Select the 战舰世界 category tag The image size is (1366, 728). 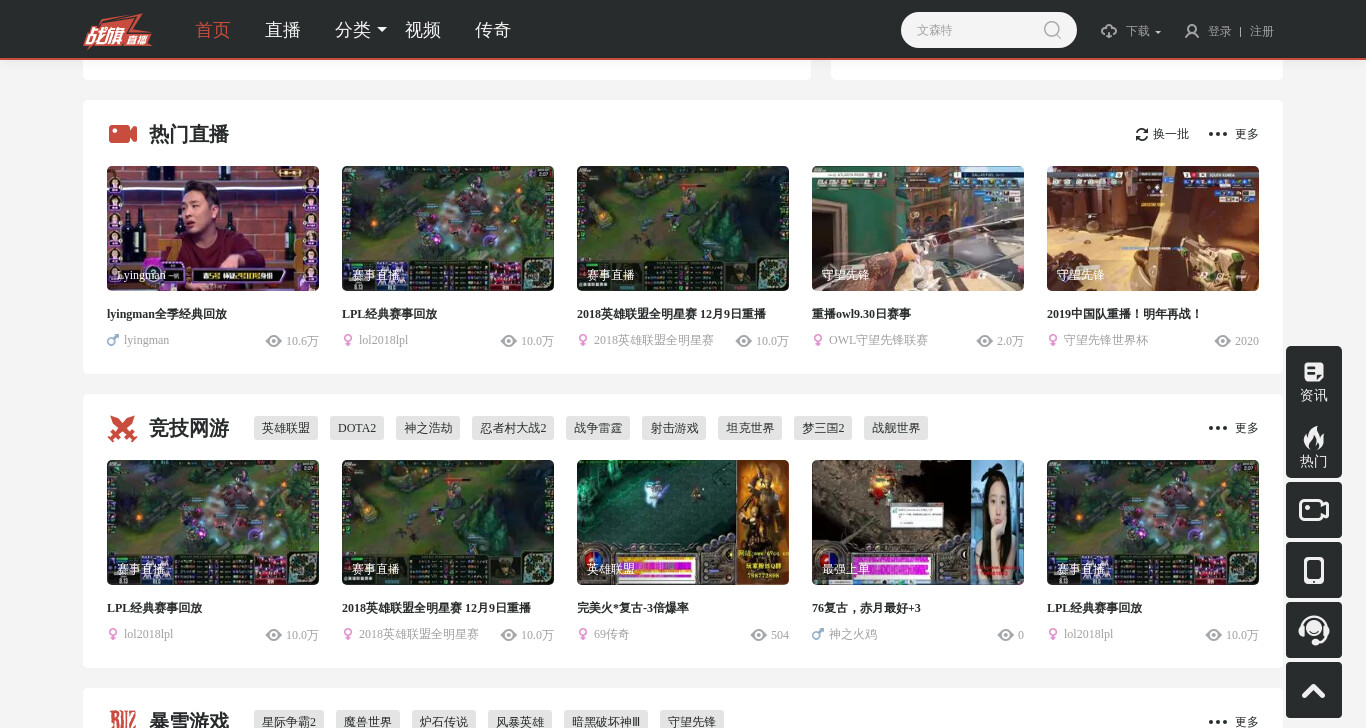[896, 428]
